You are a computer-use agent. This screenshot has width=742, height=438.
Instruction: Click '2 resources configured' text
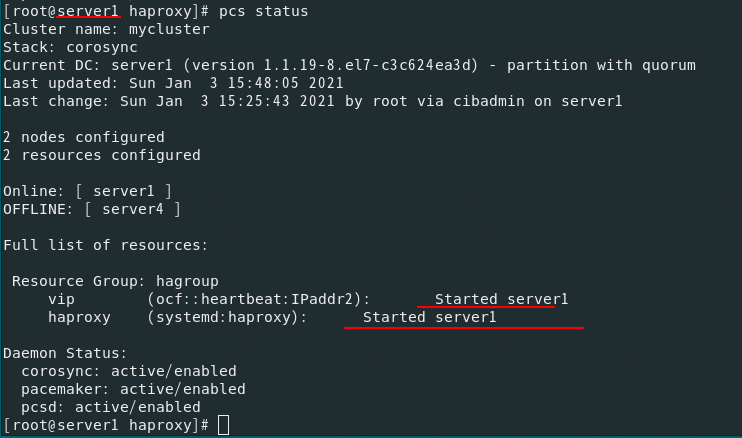[x=102, y=155]
